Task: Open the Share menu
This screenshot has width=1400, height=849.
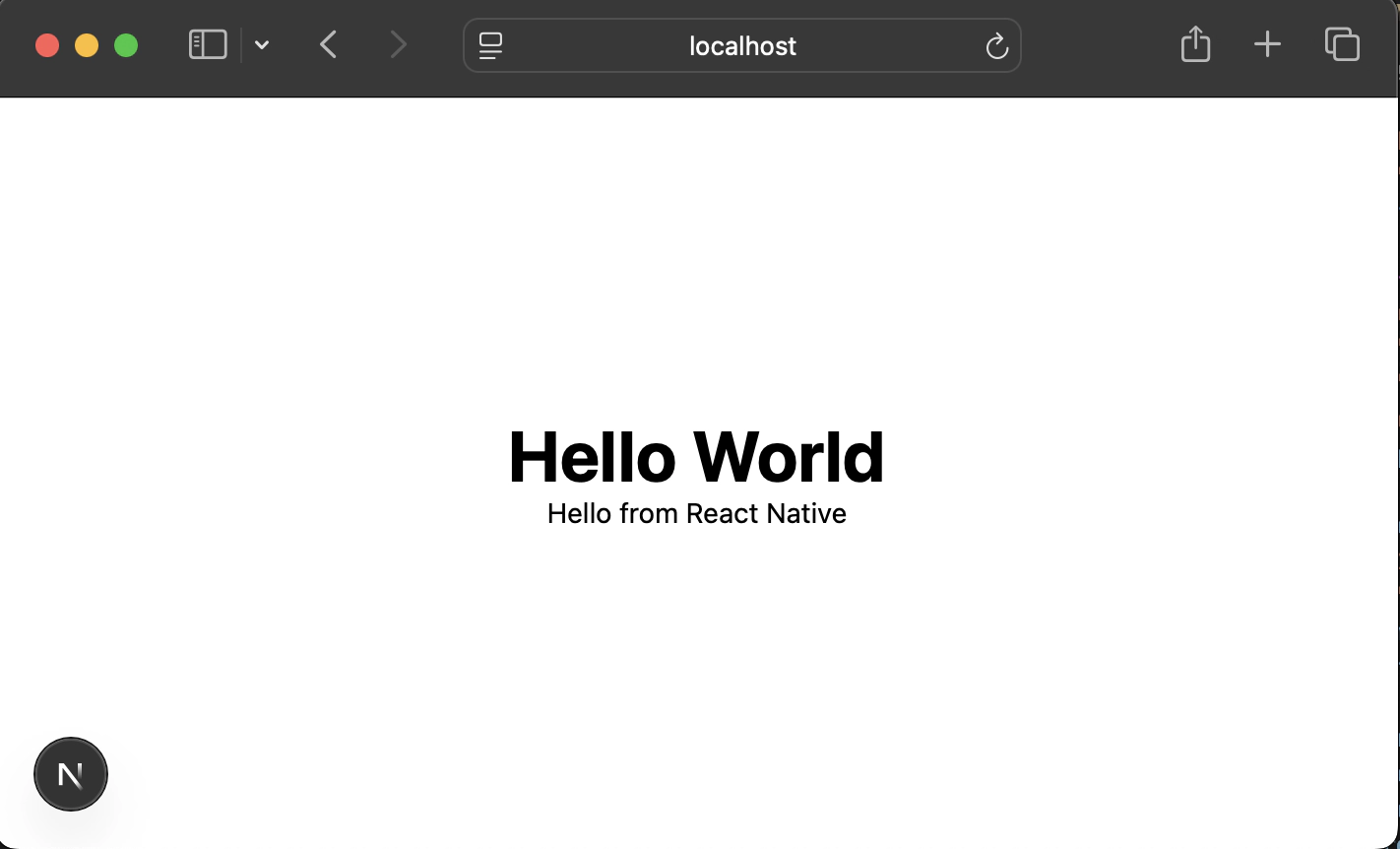Action: 1194,44
